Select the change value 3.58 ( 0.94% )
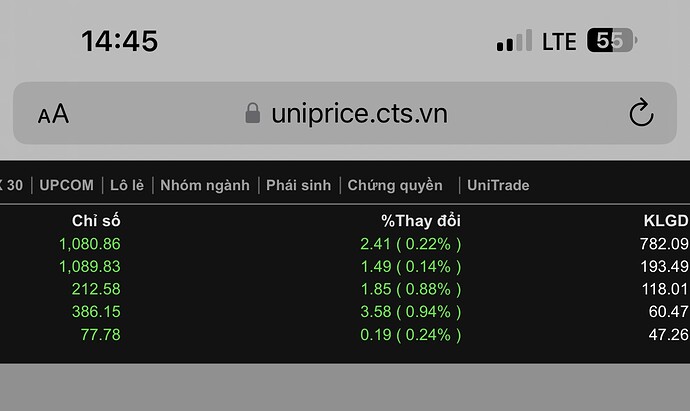The image size is (690, 411). coord(411,312)
